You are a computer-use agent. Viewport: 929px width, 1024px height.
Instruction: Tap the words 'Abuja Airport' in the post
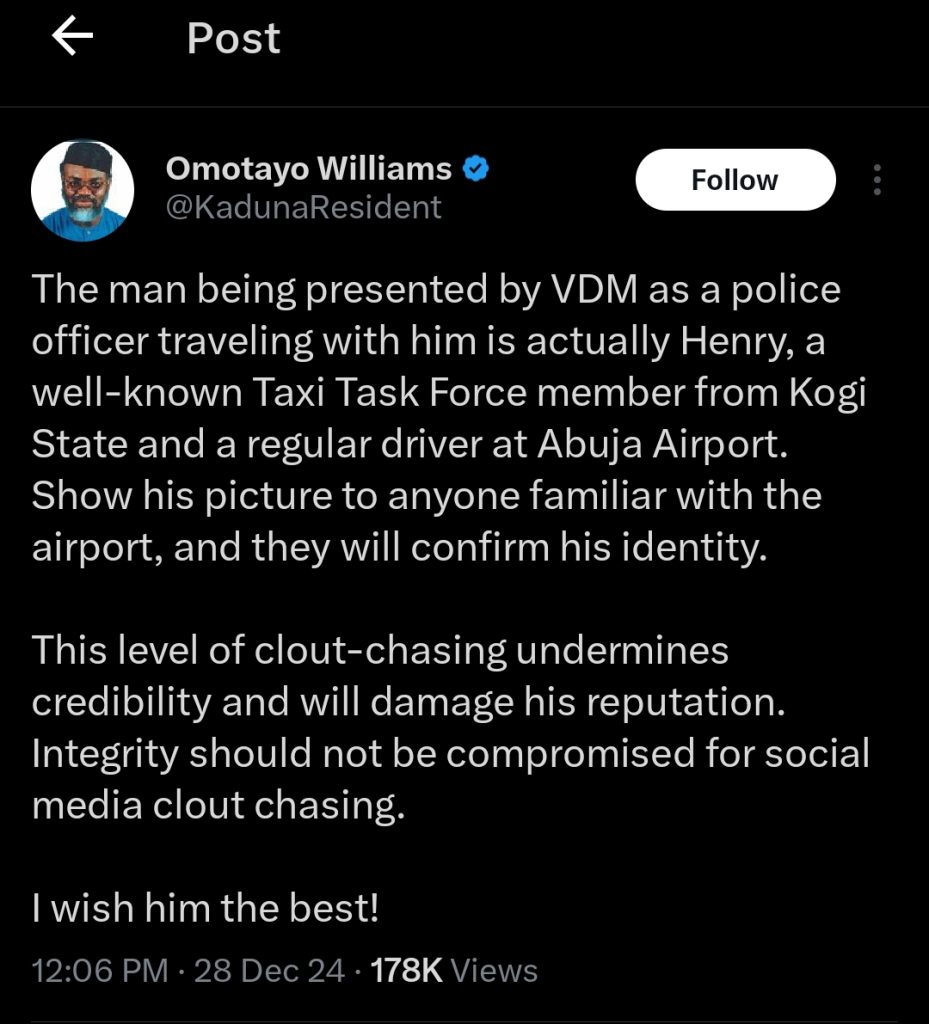coord(662,444)
